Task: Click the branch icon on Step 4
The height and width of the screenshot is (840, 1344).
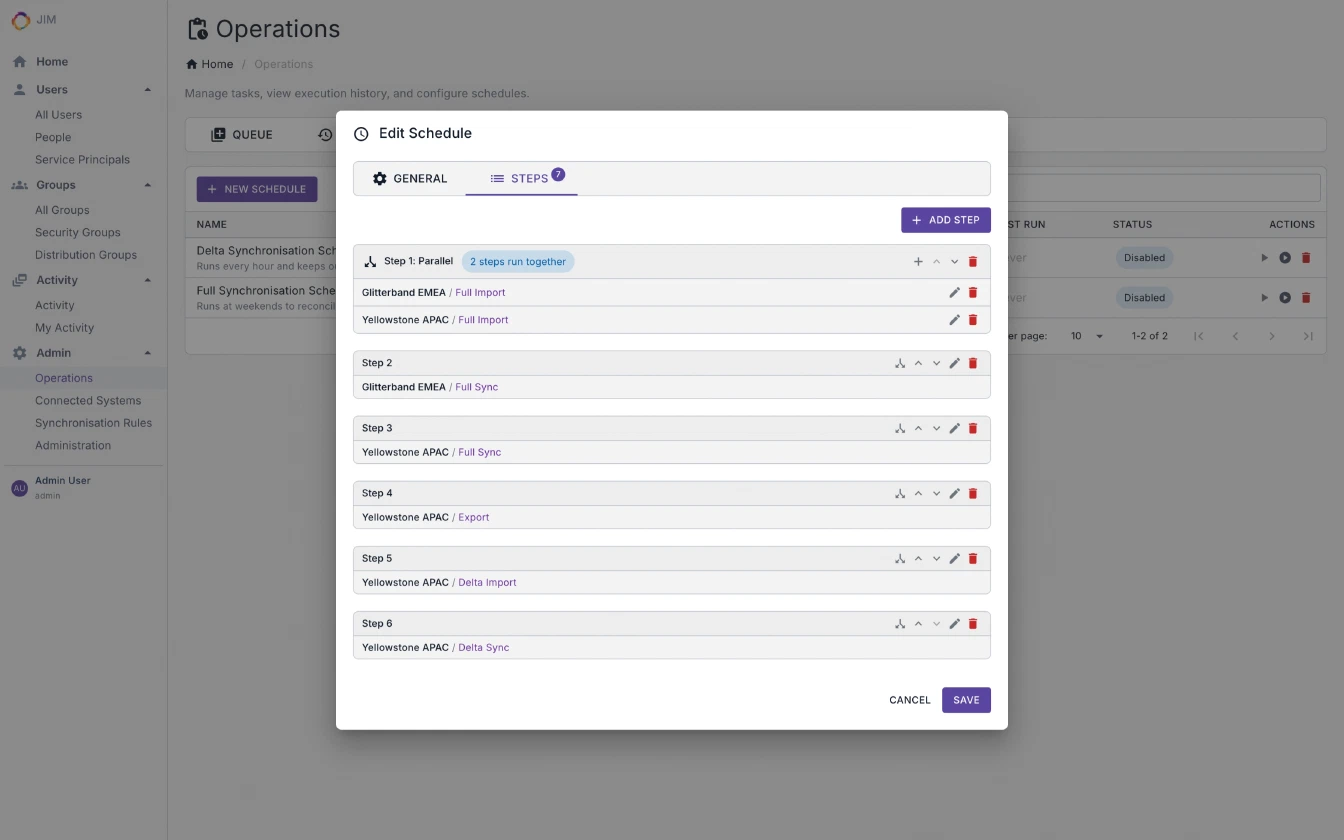Action: [899, 493]
